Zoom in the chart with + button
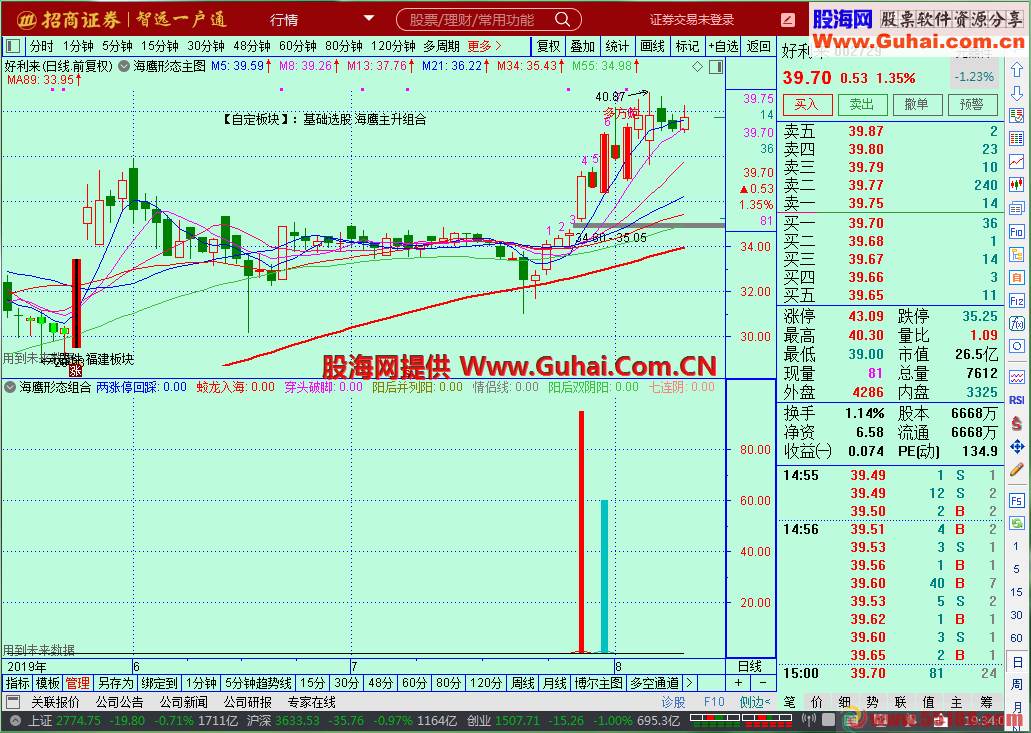The width and height of the screenshot is (1031, 733). [x=738, y=683]
